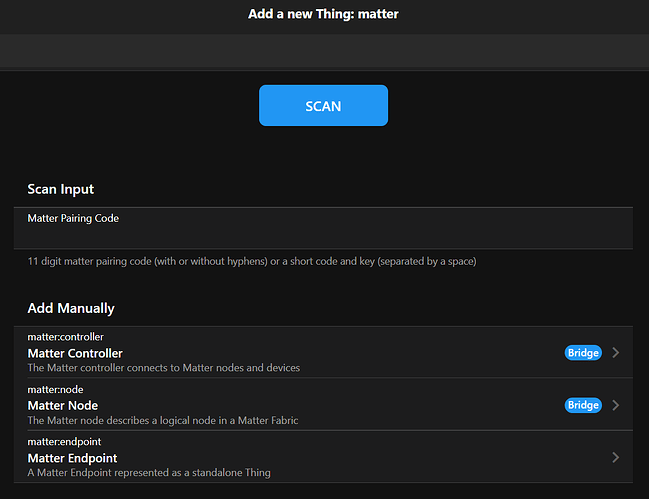Click the Add Manually section heading
This screenshot has height=499, width=649.
click(71, 308)
